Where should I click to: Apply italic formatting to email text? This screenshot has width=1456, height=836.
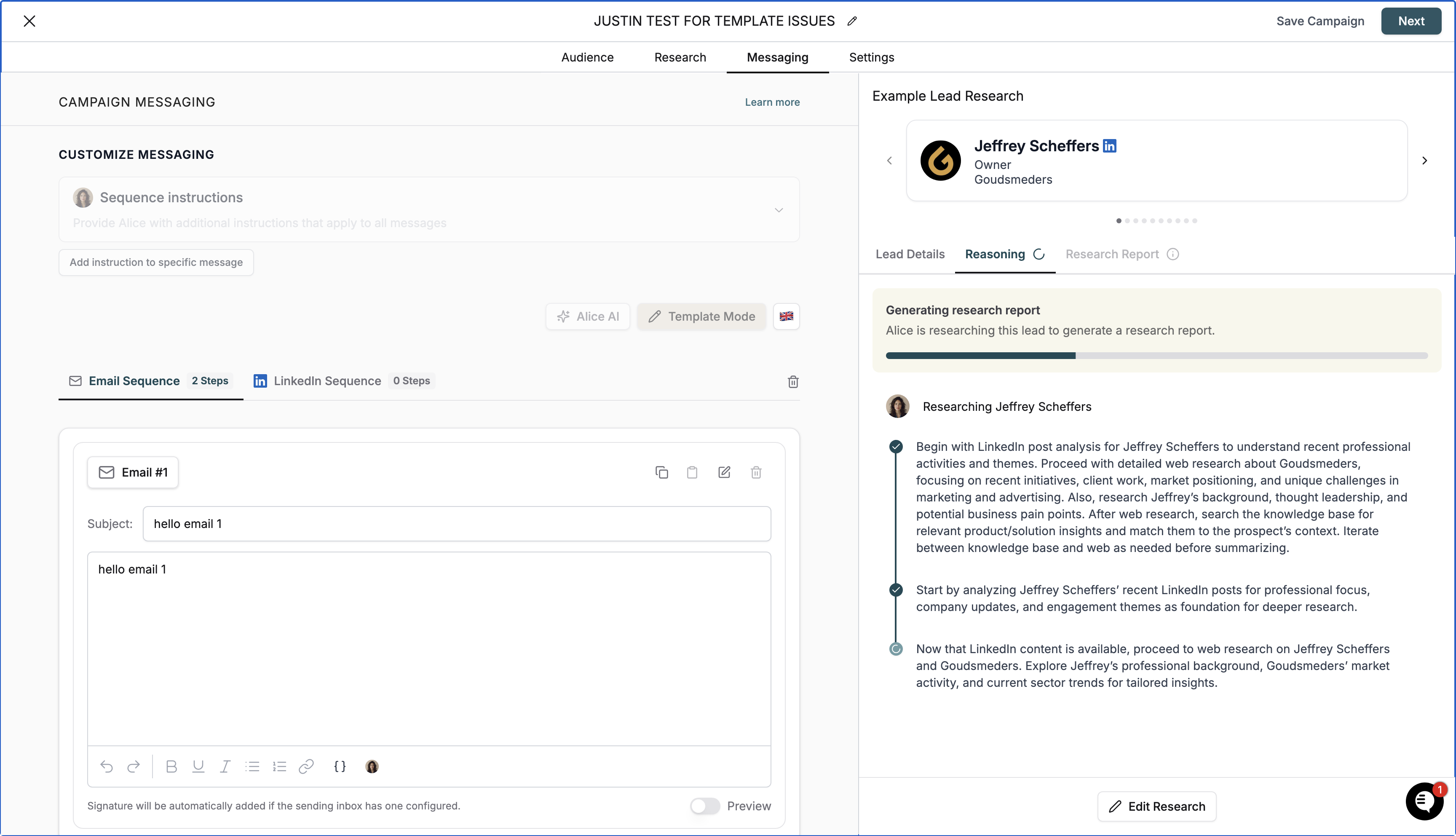point(225,766)
